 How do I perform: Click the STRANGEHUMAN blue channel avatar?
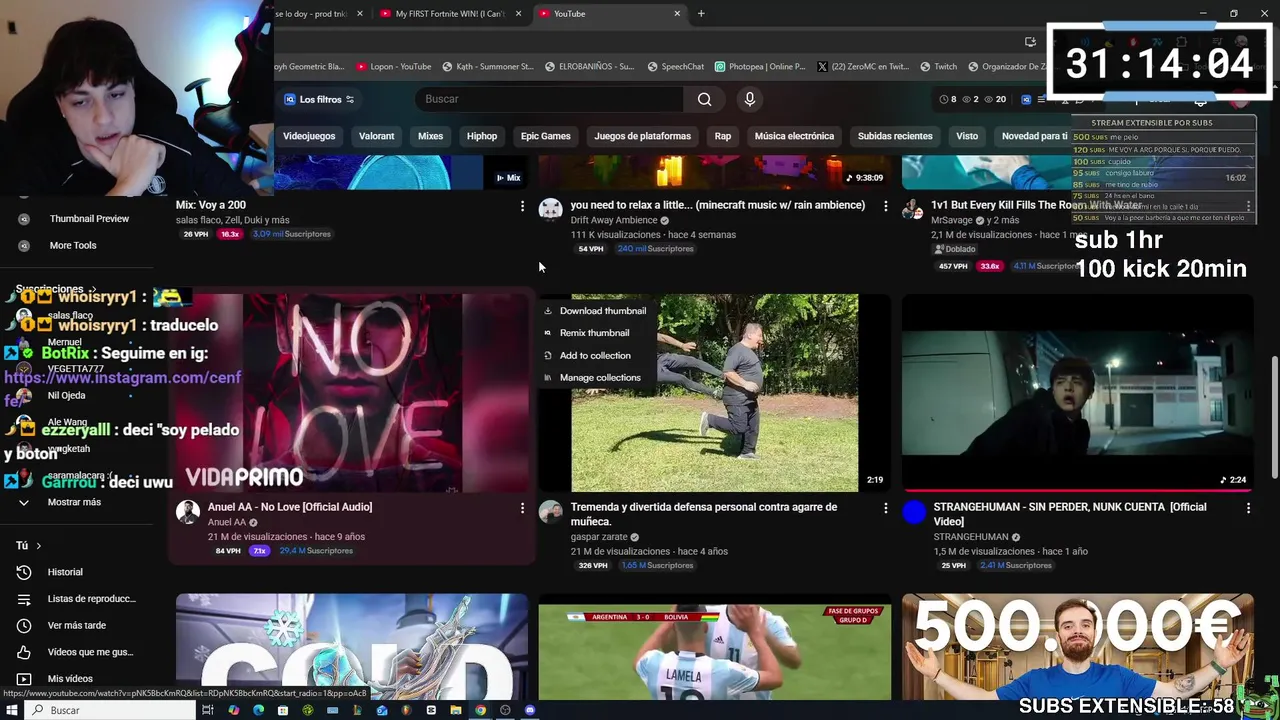pyautogui.click(x=914, y=512)
